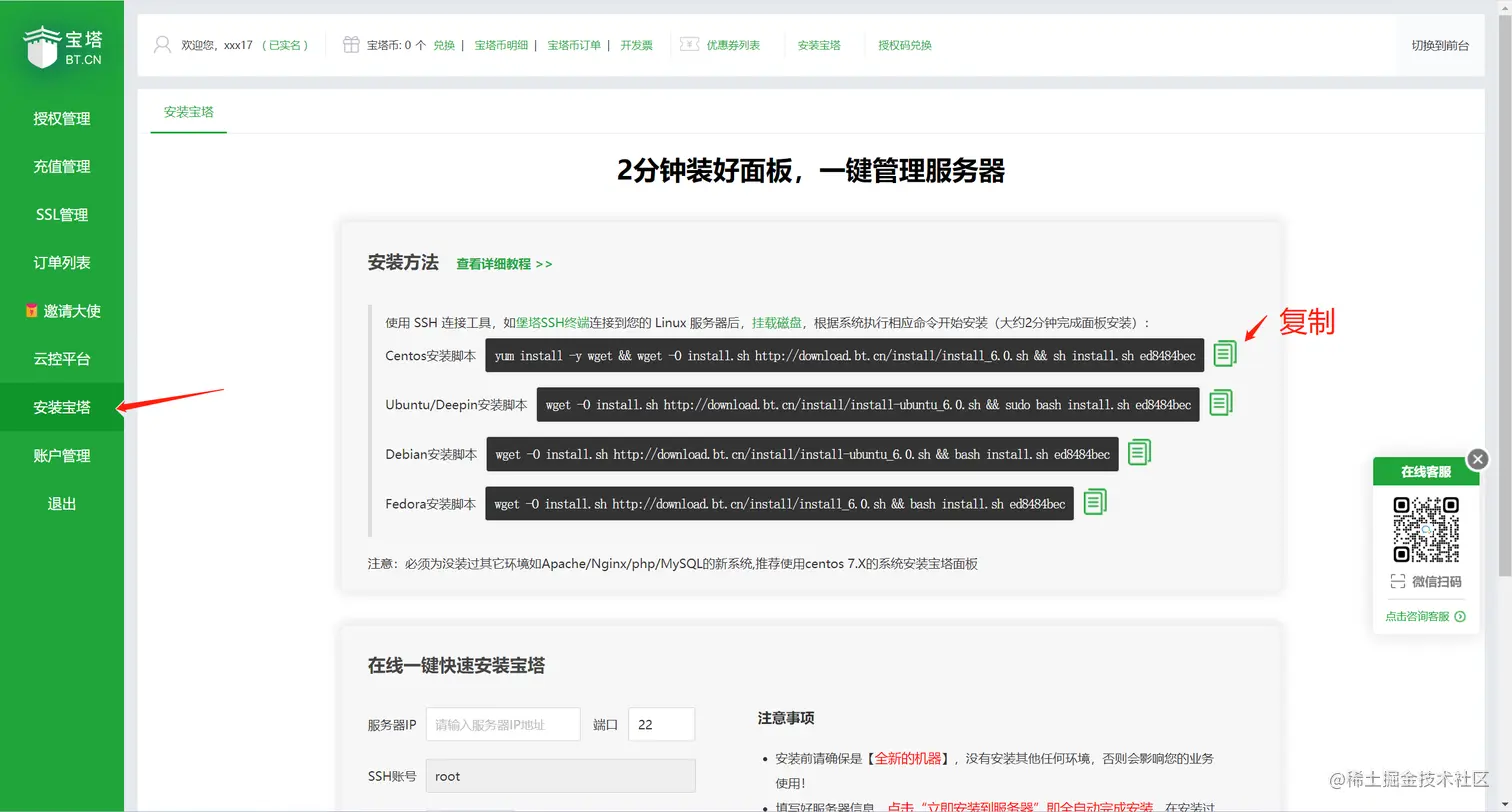Copy the Fedora install script
The width and height of the screenshot is (1512, 812).
pyautogui.click(x=1095, y=501)
